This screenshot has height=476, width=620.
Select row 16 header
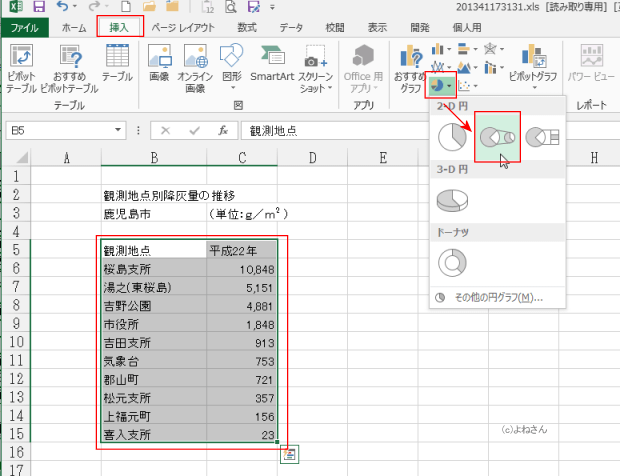[16, 452]
